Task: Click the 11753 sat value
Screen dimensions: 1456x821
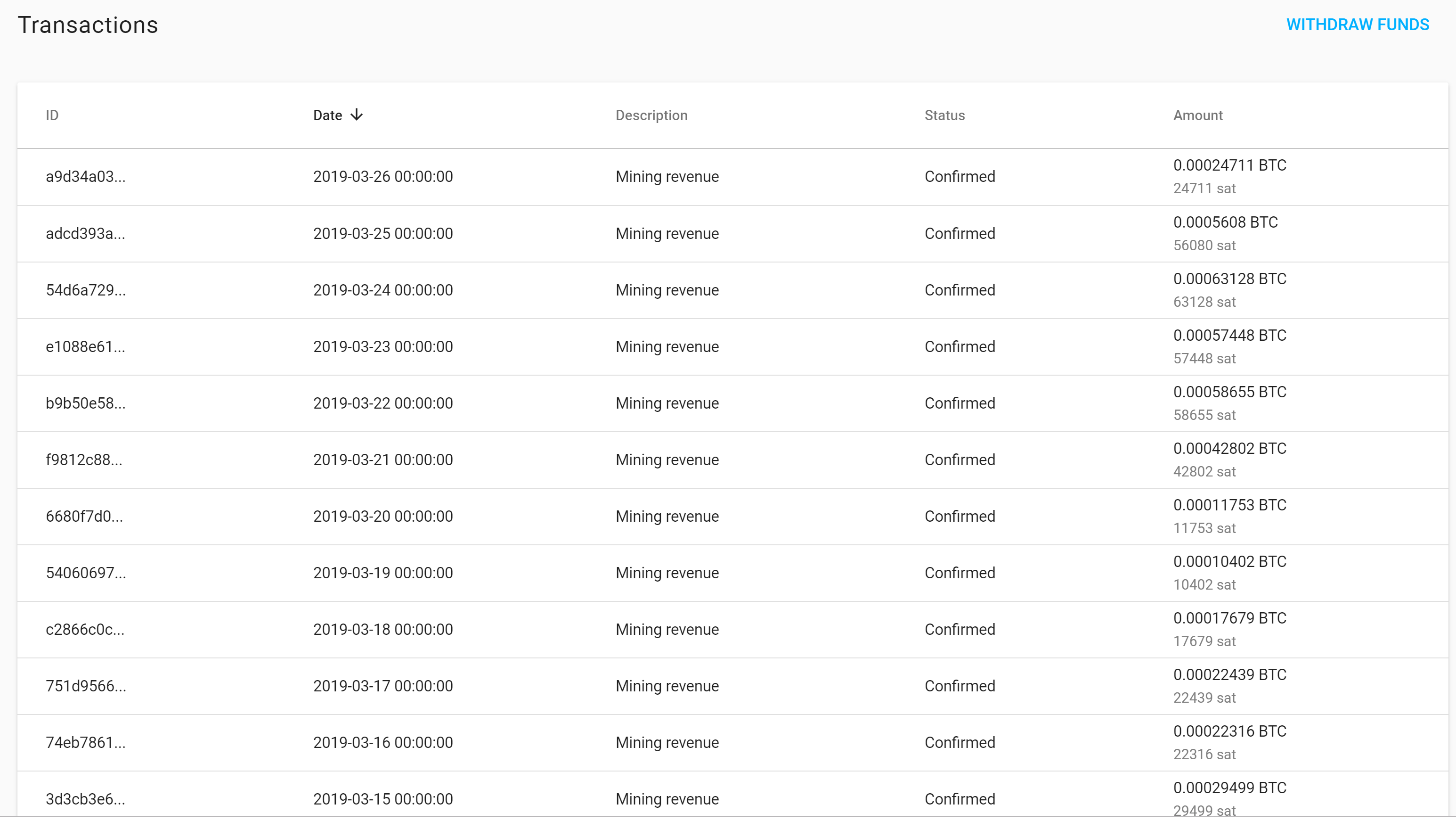Action: click(x=1204, y=528)
